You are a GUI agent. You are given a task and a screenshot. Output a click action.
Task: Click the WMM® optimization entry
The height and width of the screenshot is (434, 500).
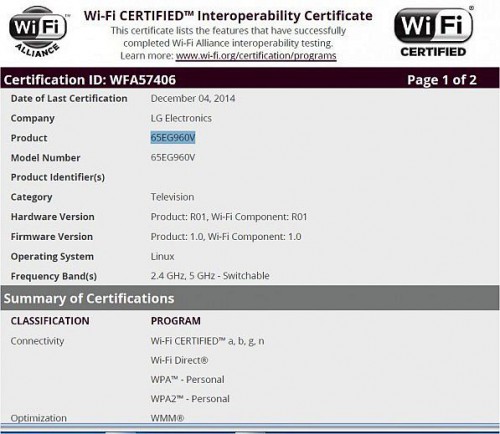tap(167, 418)
